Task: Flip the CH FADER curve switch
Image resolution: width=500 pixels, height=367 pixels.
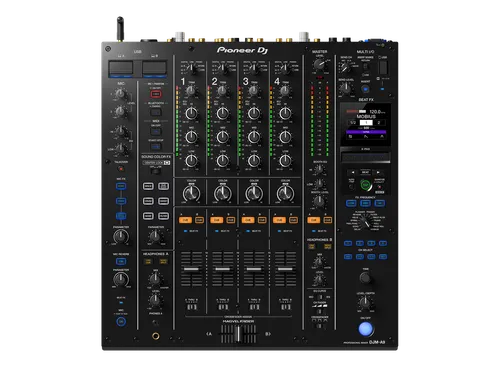Action: (x=320, y=311)
